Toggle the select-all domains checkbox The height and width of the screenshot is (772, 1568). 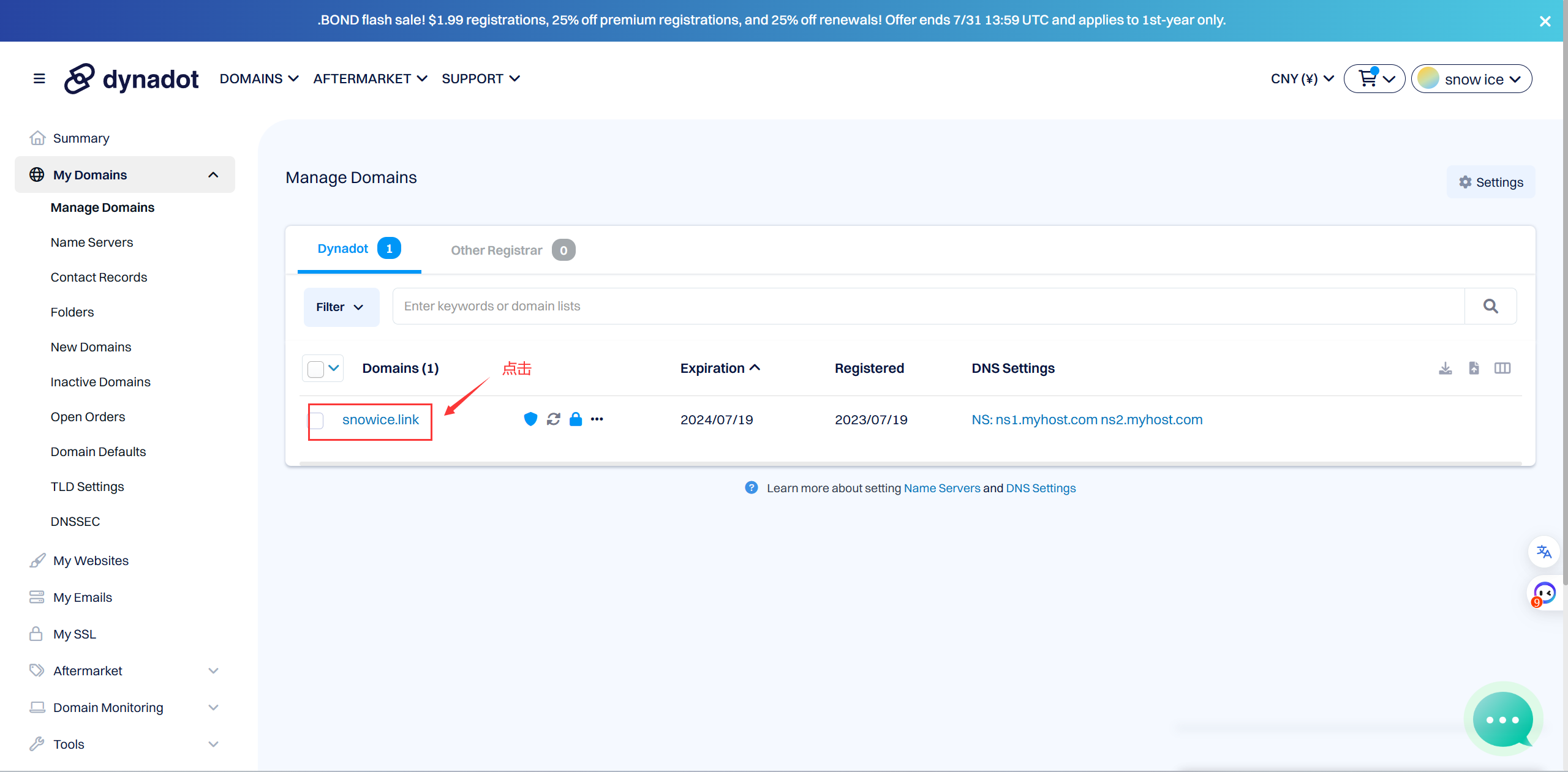pos(315,369)
